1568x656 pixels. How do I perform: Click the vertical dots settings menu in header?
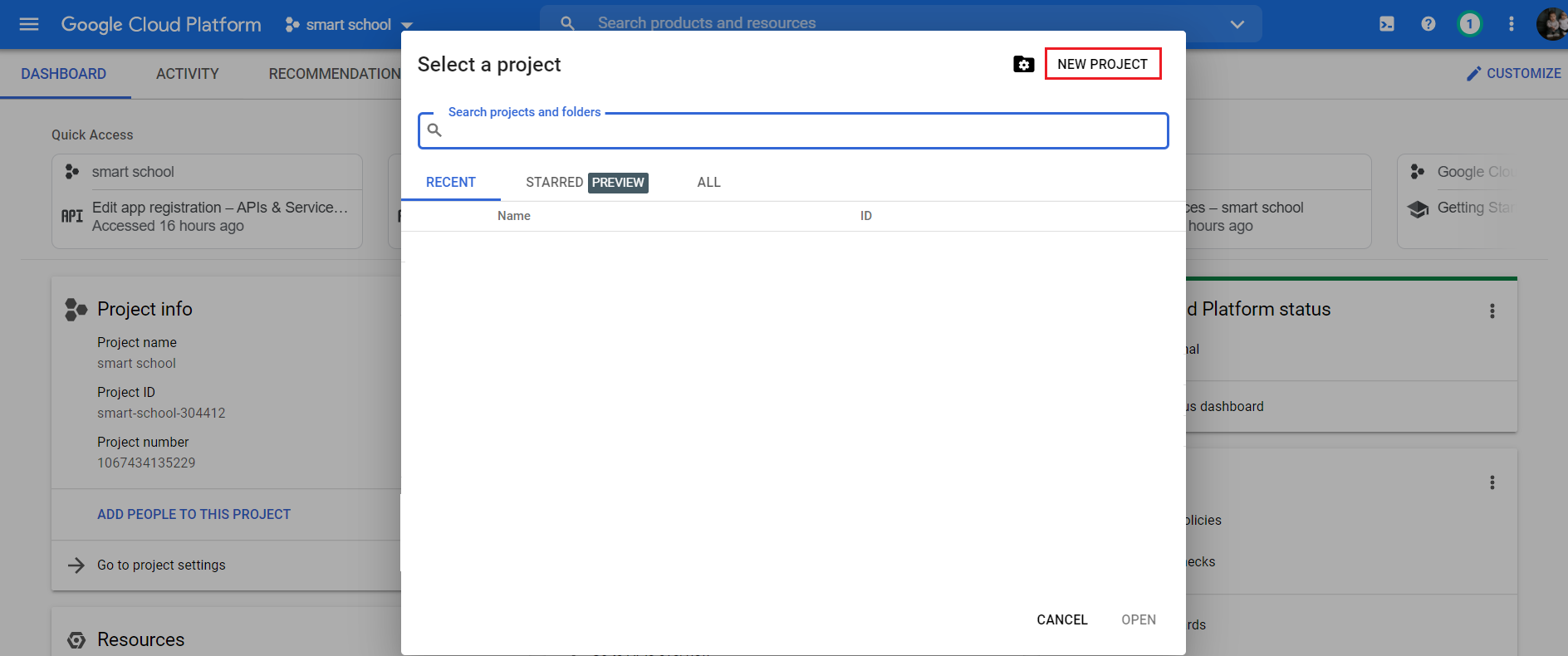tap(1511, 24)
